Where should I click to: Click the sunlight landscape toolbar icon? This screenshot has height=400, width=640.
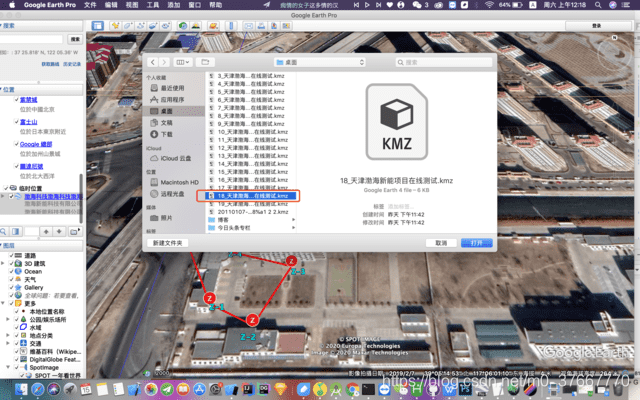pyautogui.click(x=196, y=26)
